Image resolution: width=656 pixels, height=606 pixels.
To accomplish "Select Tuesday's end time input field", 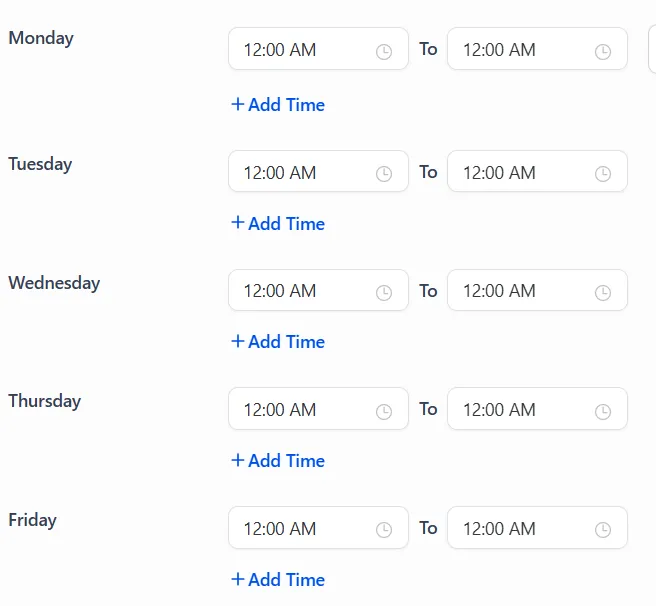I will [x=519, y=173].
